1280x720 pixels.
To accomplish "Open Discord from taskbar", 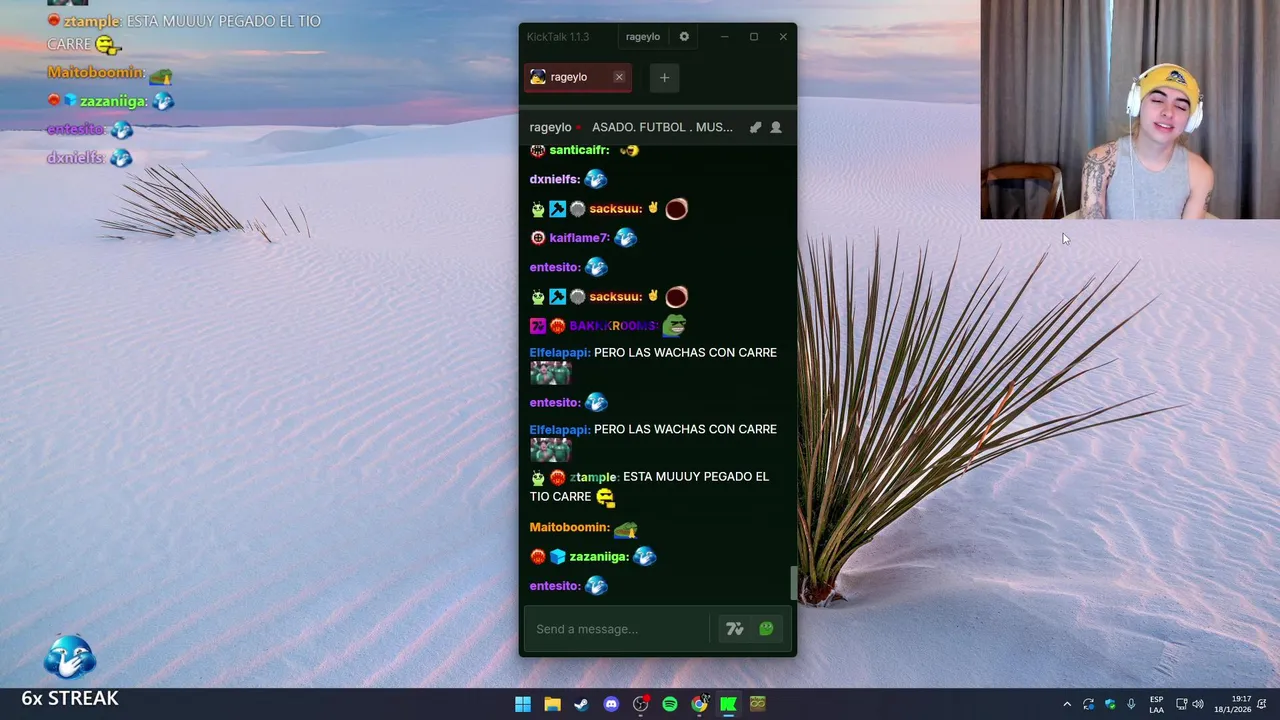I will point(611,704).
